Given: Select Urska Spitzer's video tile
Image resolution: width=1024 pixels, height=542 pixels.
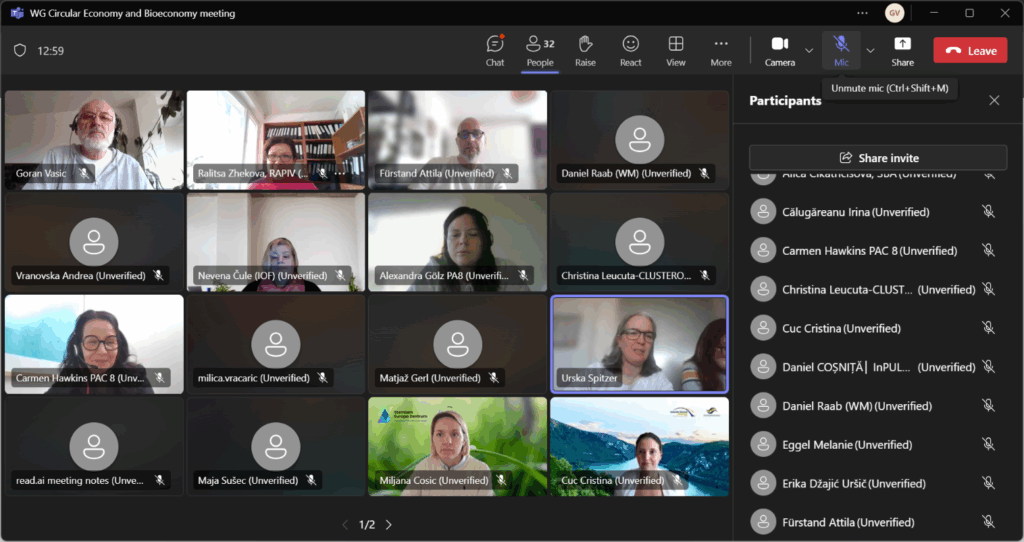Looking at the screenshot, I should [639, 343].
